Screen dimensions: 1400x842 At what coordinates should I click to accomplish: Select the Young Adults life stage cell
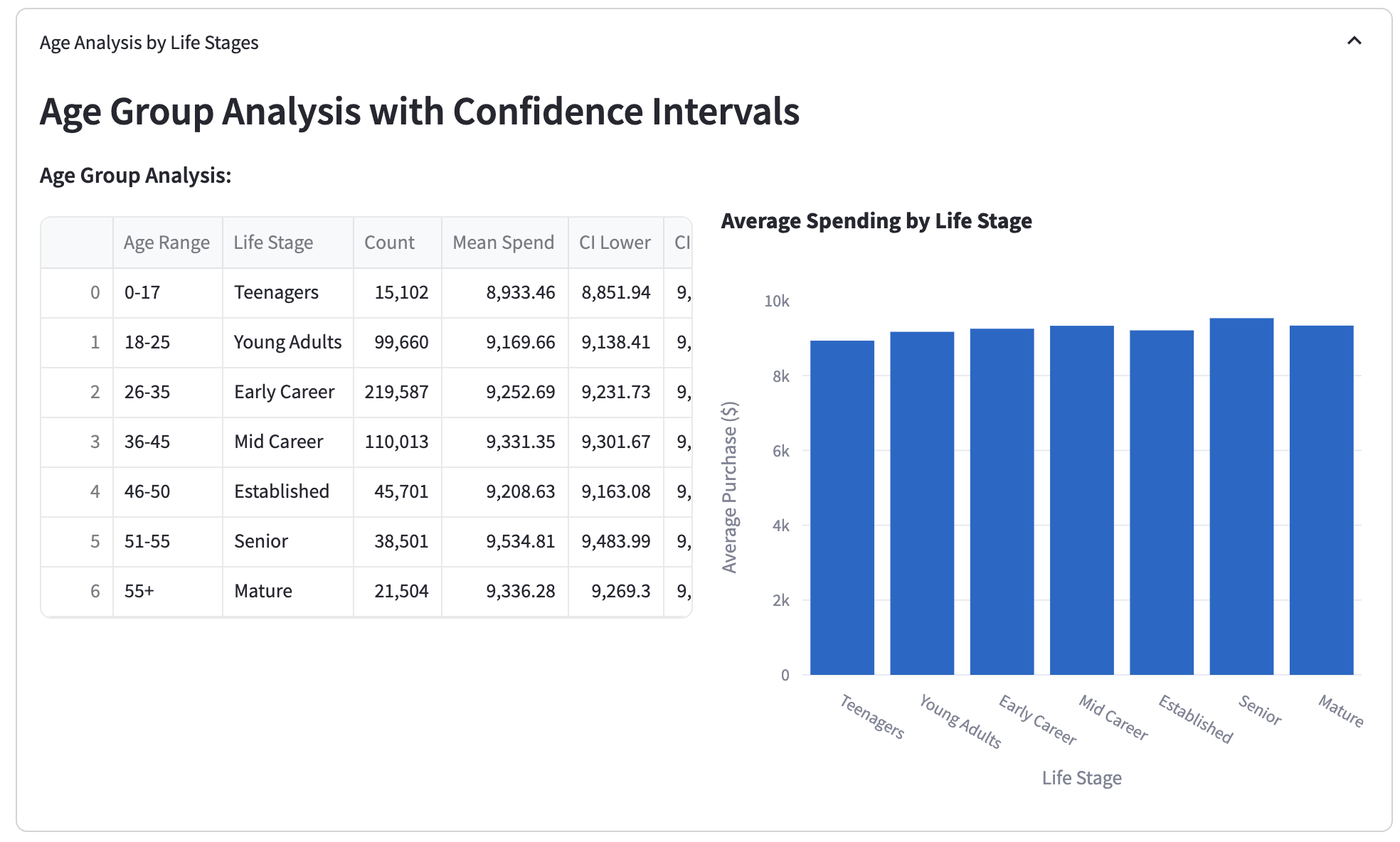tap(287, 342)
